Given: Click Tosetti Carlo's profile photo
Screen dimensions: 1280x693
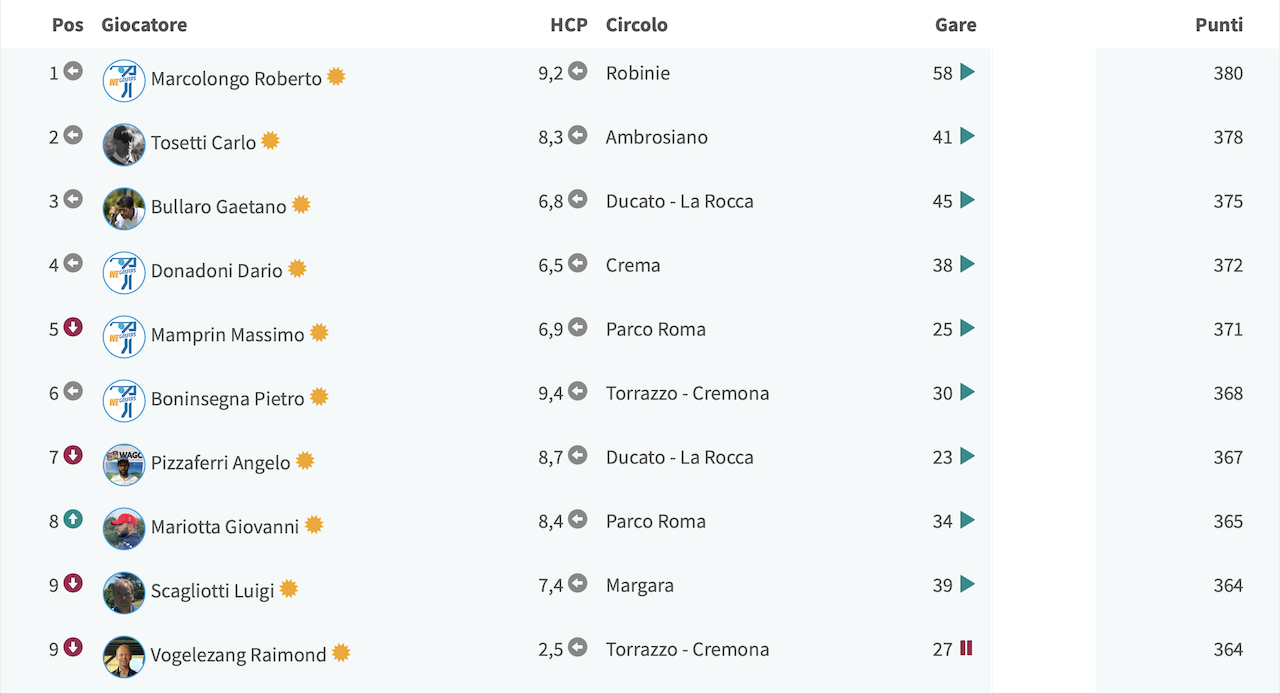Looking at the screenshot, I should 124,145.
